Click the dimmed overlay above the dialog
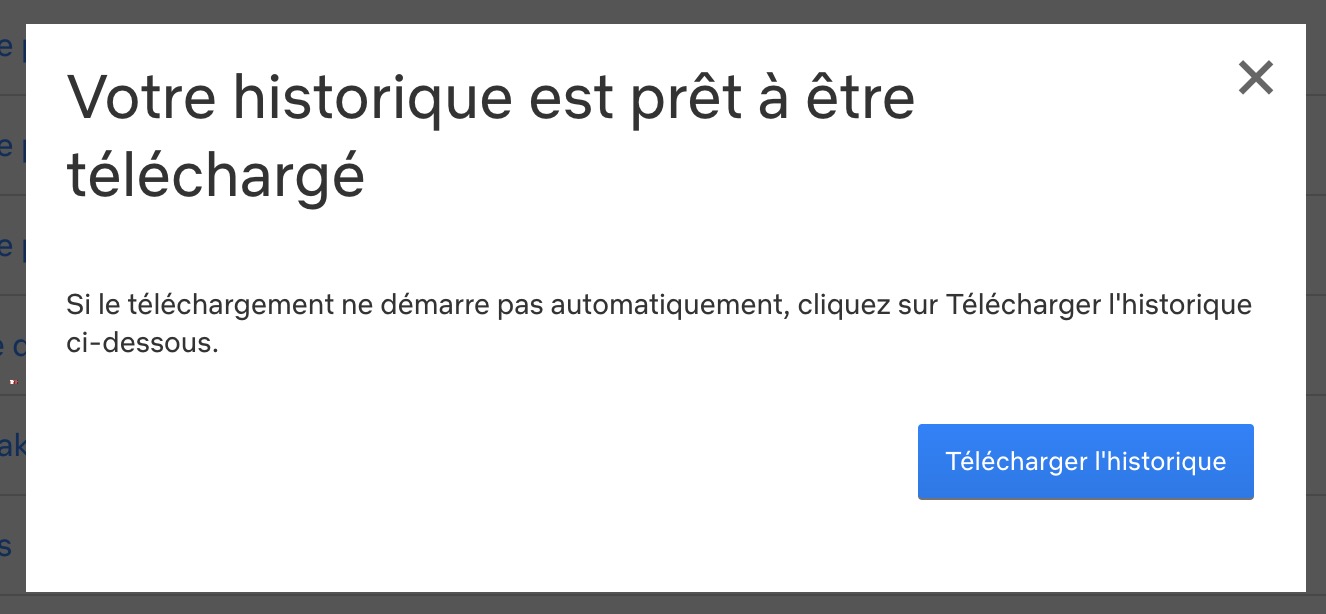This screenshot has height=614, width=1326. 660,11
